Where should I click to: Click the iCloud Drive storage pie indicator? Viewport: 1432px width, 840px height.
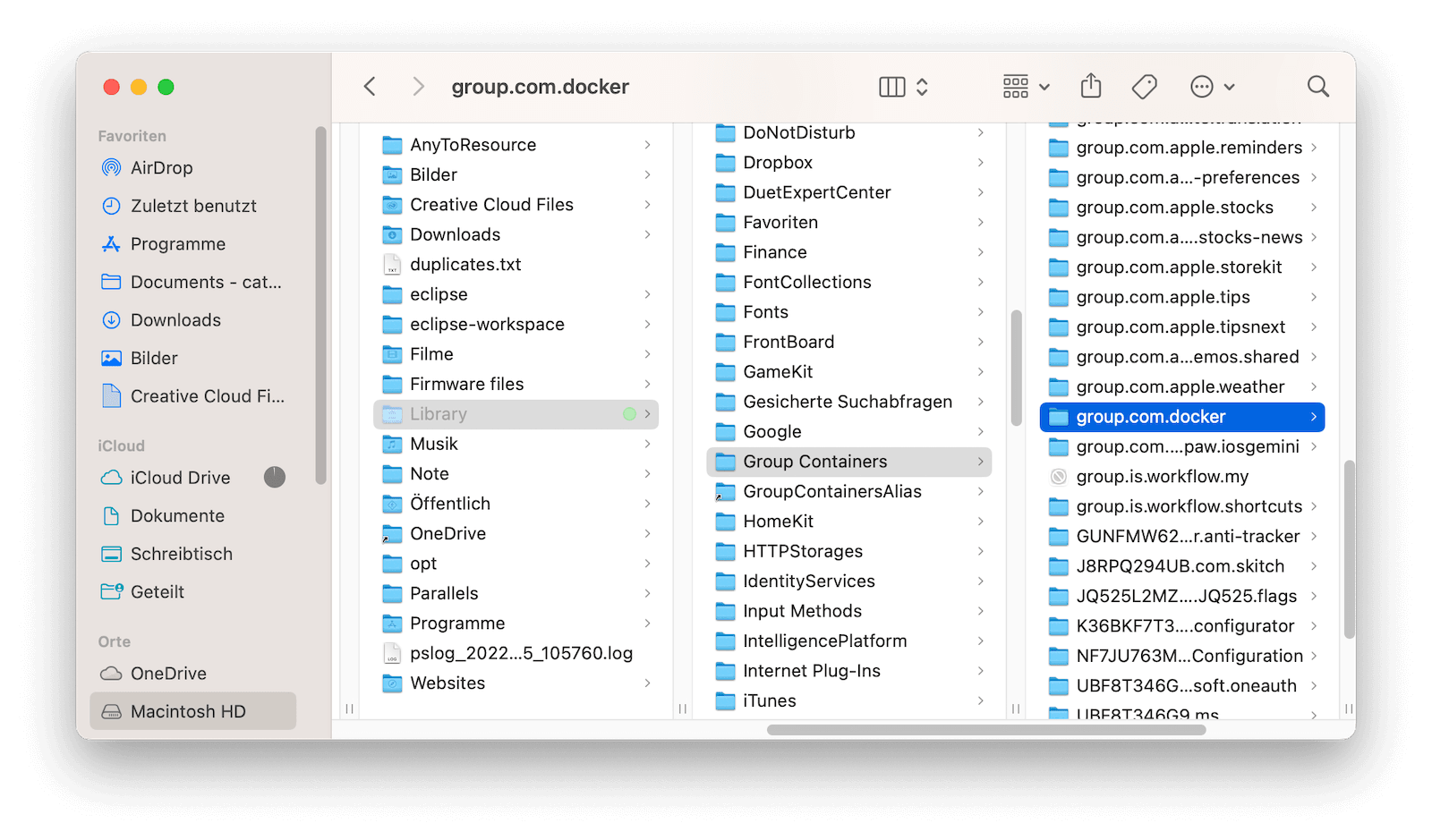(x=275, y=478)
